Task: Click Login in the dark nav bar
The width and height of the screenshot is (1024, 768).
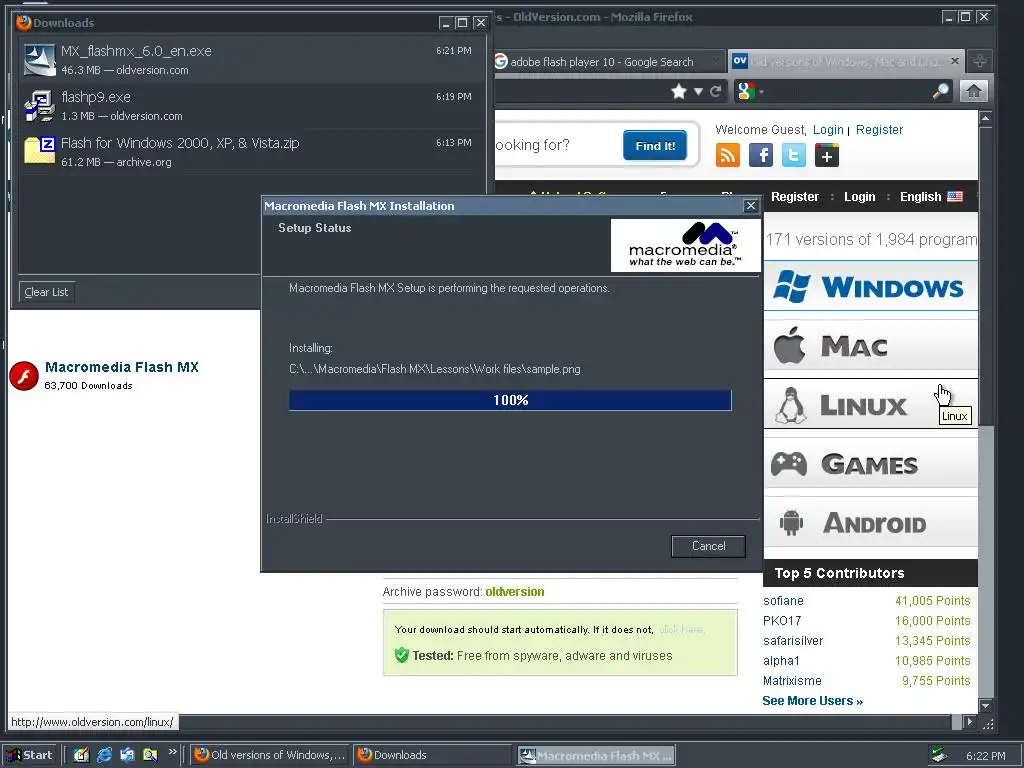Action: 859,197
